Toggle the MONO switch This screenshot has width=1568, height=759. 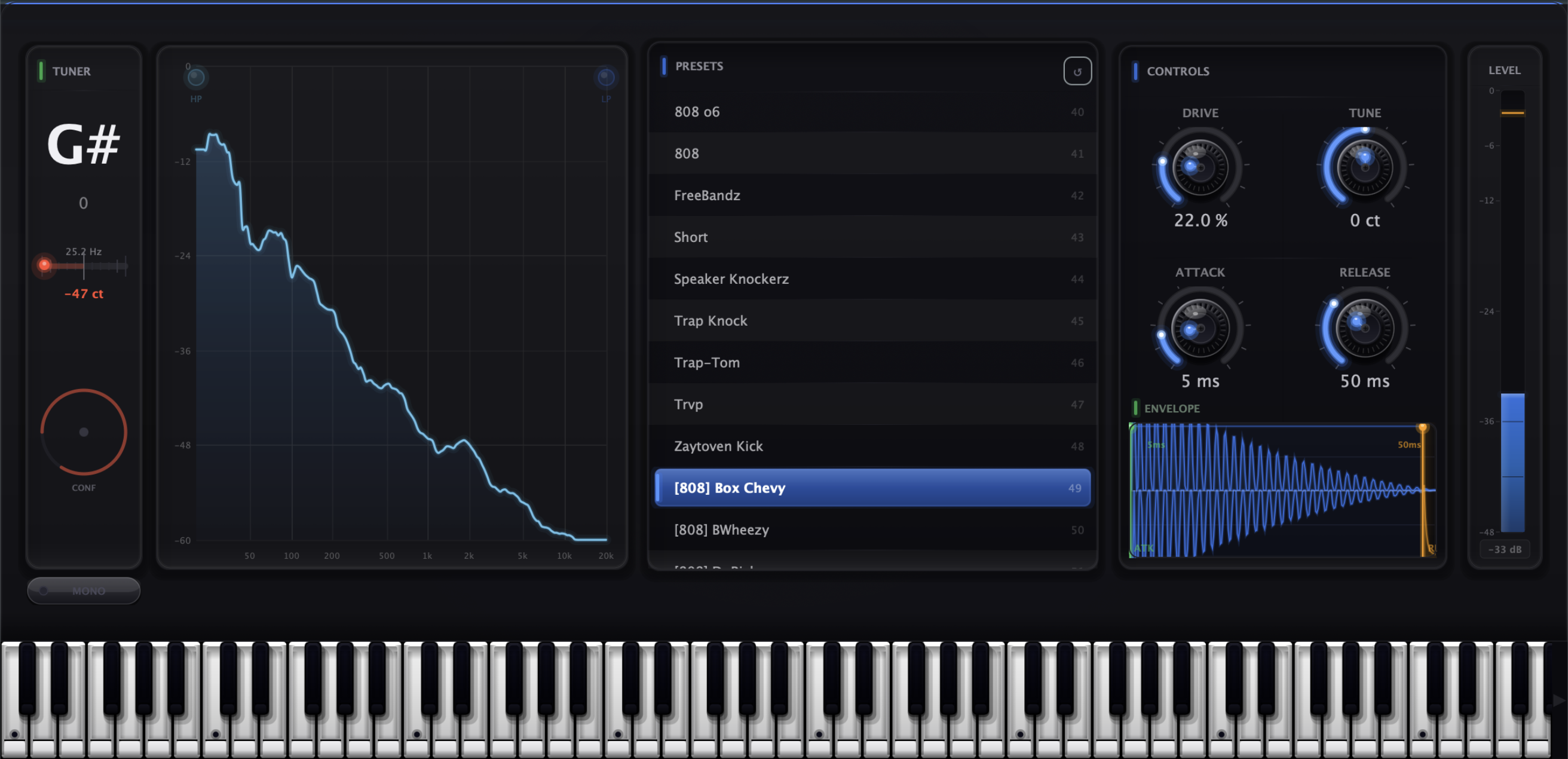click(84, 590)
